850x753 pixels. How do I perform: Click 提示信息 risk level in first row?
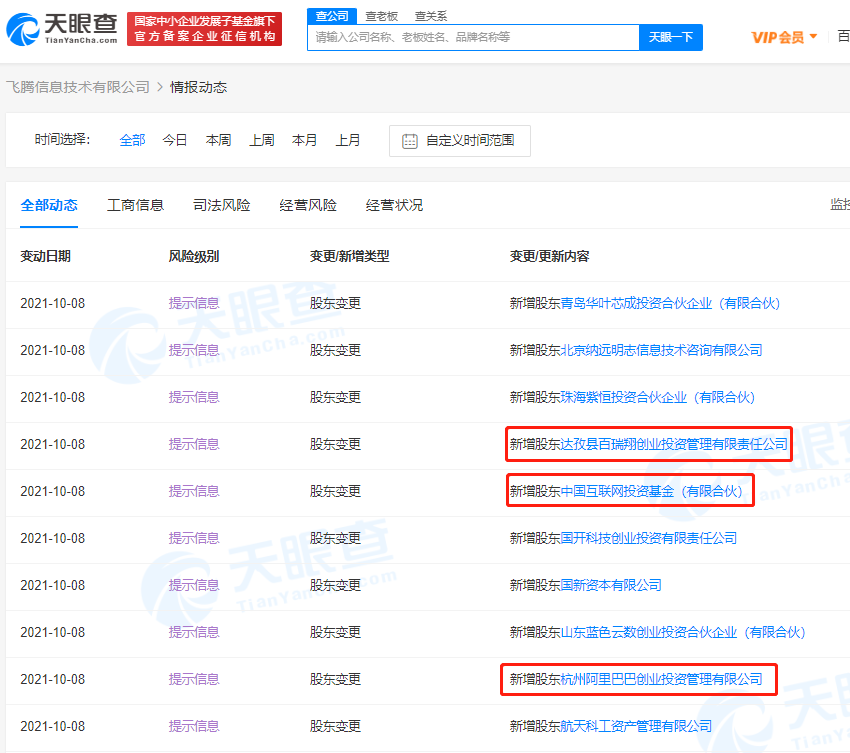pyautogui.click(x=193, y=303)
